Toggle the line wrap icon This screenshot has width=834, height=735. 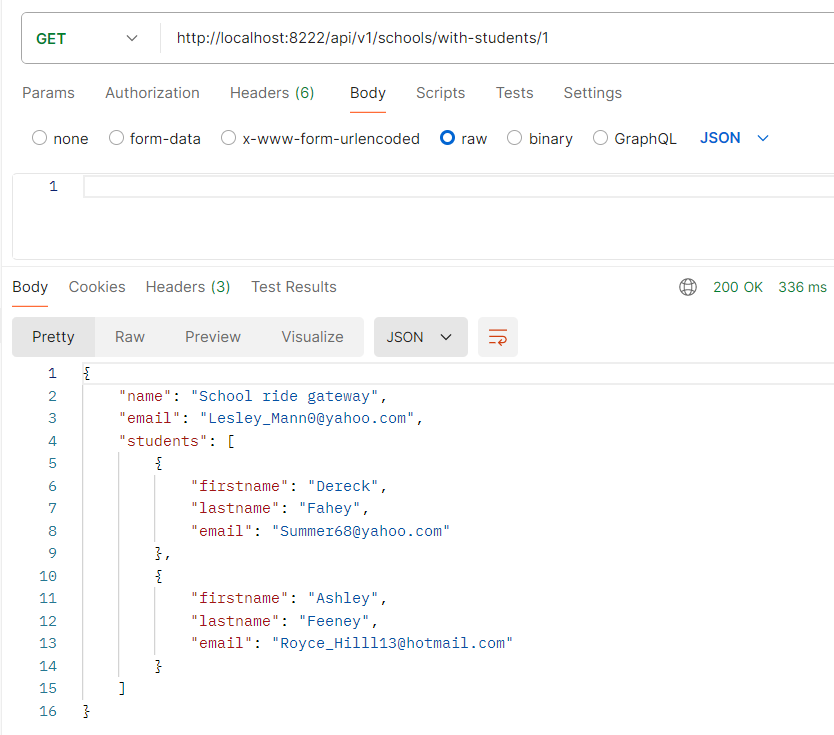point(498,337)
